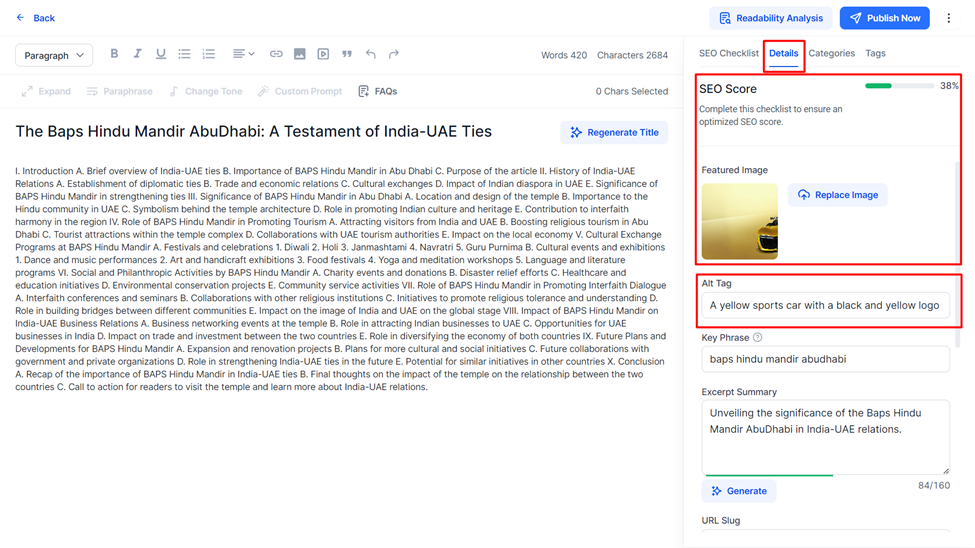Insert a video using the media icon
Viewport: 975px width, 548px height.
pos(323,54)
